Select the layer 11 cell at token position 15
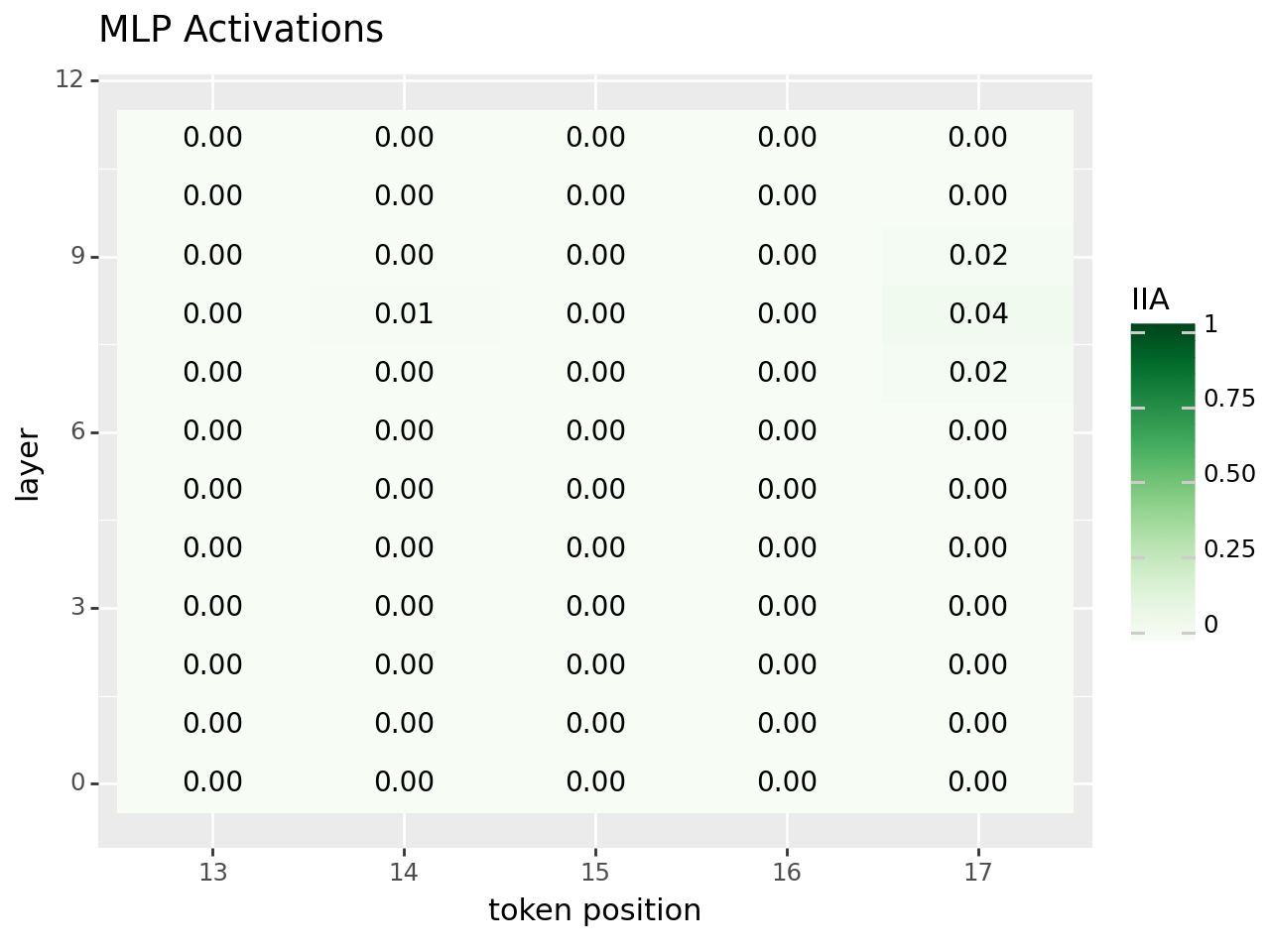The width and height of the screenshot is (1270, 952). tap(595, 138)
